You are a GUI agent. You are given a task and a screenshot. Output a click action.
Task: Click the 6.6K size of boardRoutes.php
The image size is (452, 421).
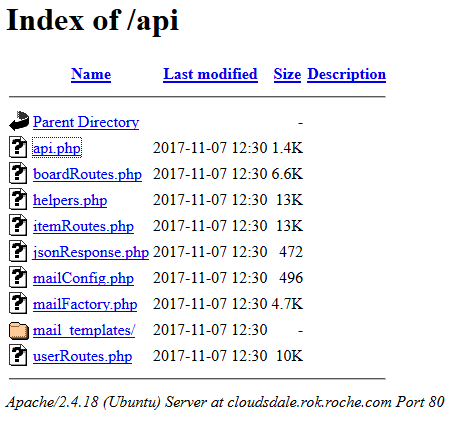tap(287, 174)
